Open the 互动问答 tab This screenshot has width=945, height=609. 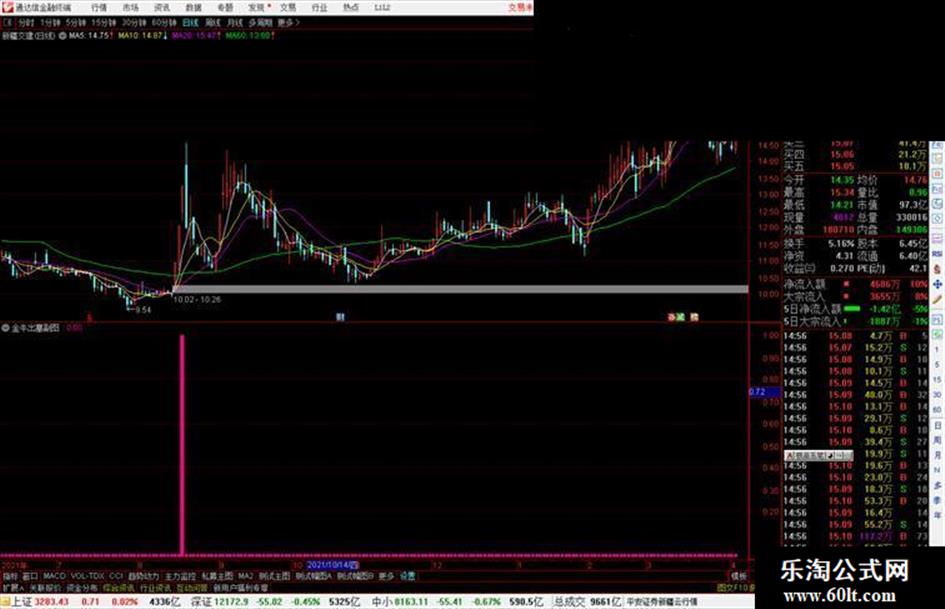click(x=192, y=587)
